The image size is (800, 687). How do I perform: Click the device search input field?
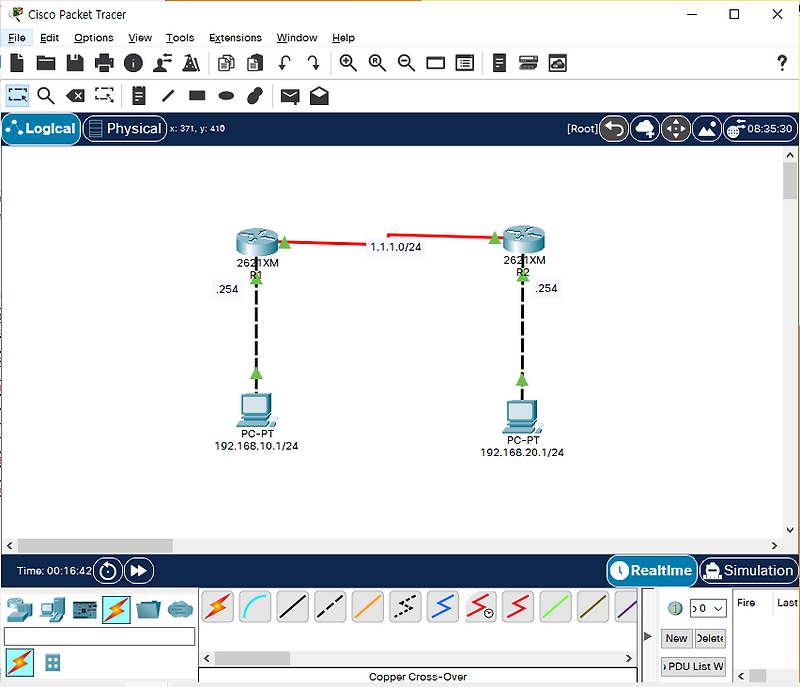point(99,637)
